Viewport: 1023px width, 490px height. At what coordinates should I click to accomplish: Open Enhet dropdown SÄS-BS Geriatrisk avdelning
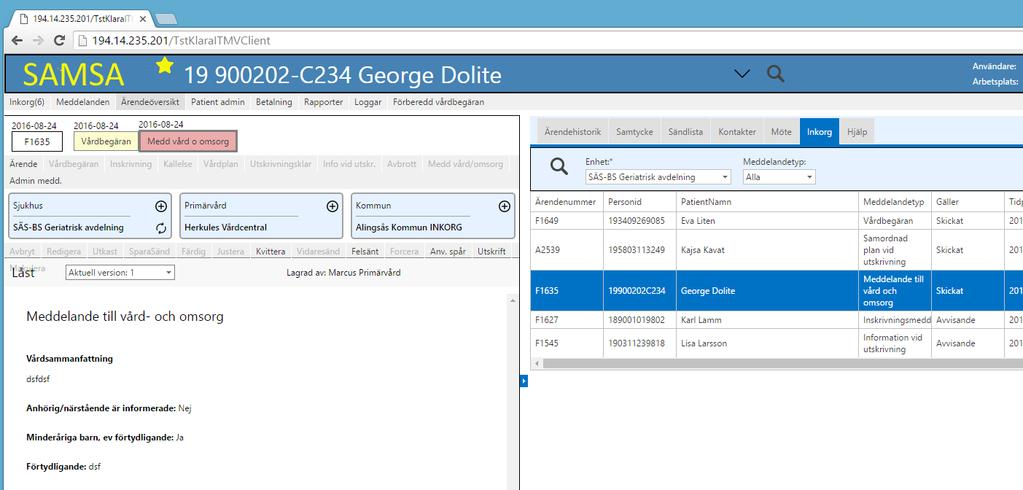point(658,177)
